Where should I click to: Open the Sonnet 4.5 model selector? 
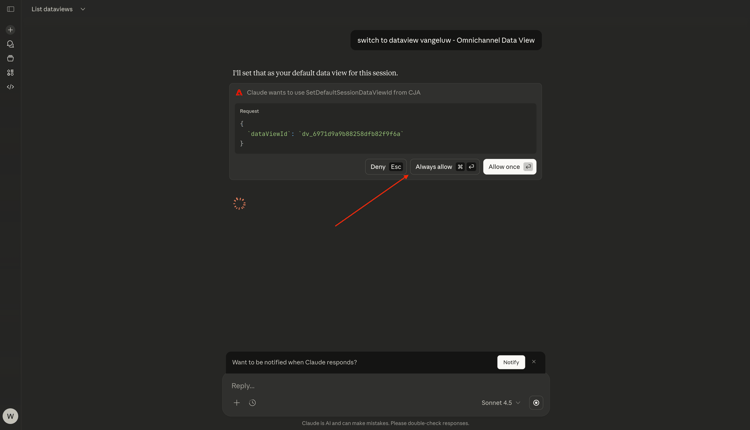pyautogui.click(x=500, y=403)
